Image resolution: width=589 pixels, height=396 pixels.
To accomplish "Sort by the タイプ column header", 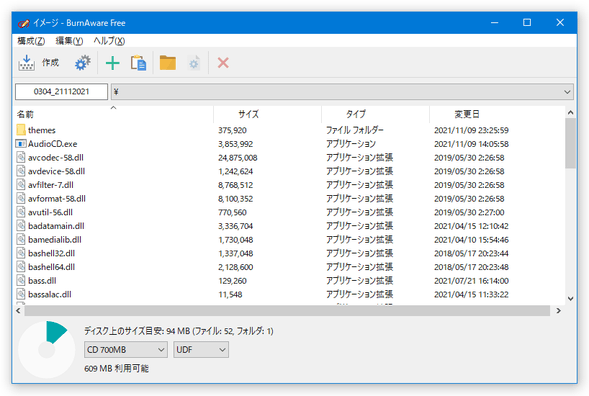I will point(375,114).
